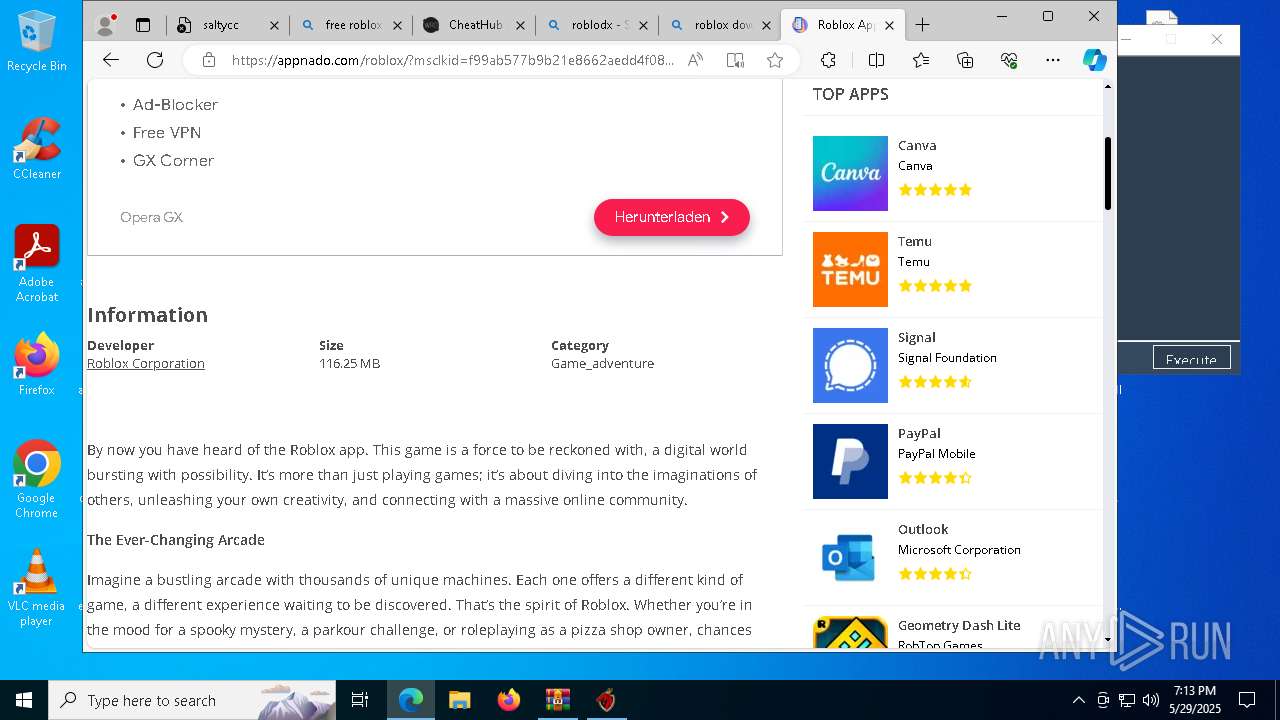Viewport: 1280px width, 720px height.
Task: Open the PayPal app icon
Action: pyautogui.click(x=850, y=461)
